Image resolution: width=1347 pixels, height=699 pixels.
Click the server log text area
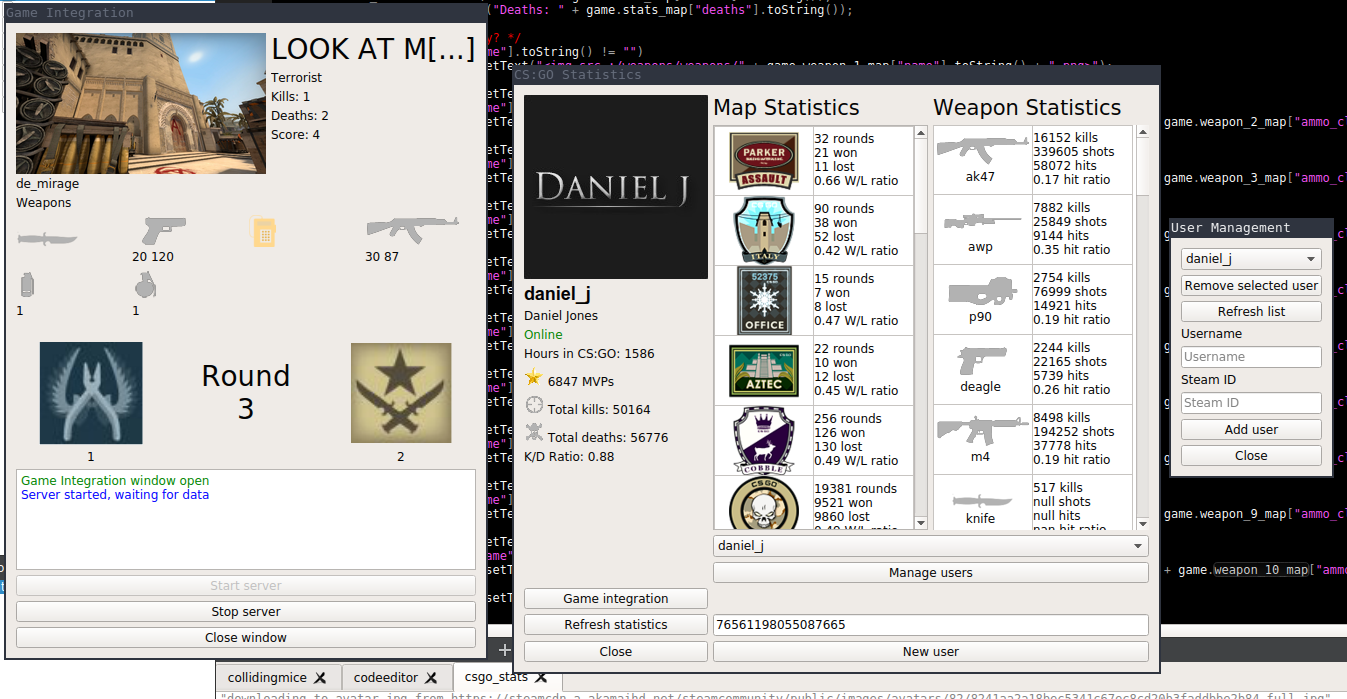coord(246,520)
